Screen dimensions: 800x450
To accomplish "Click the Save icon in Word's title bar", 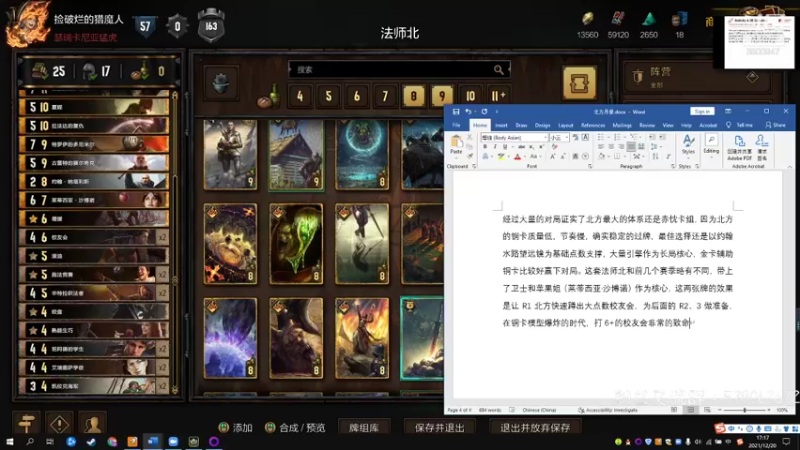I will tap(456, 112).
